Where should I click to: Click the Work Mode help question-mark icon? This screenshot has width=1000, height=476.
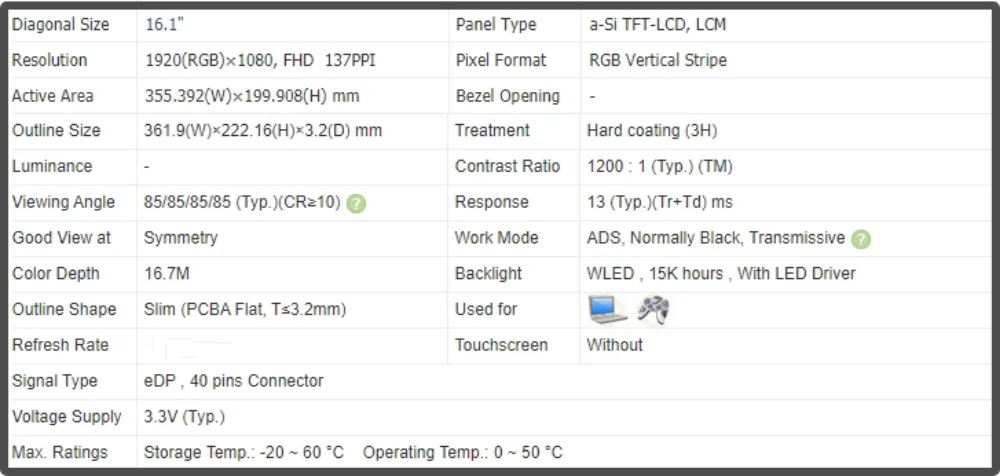coord(861,239)
